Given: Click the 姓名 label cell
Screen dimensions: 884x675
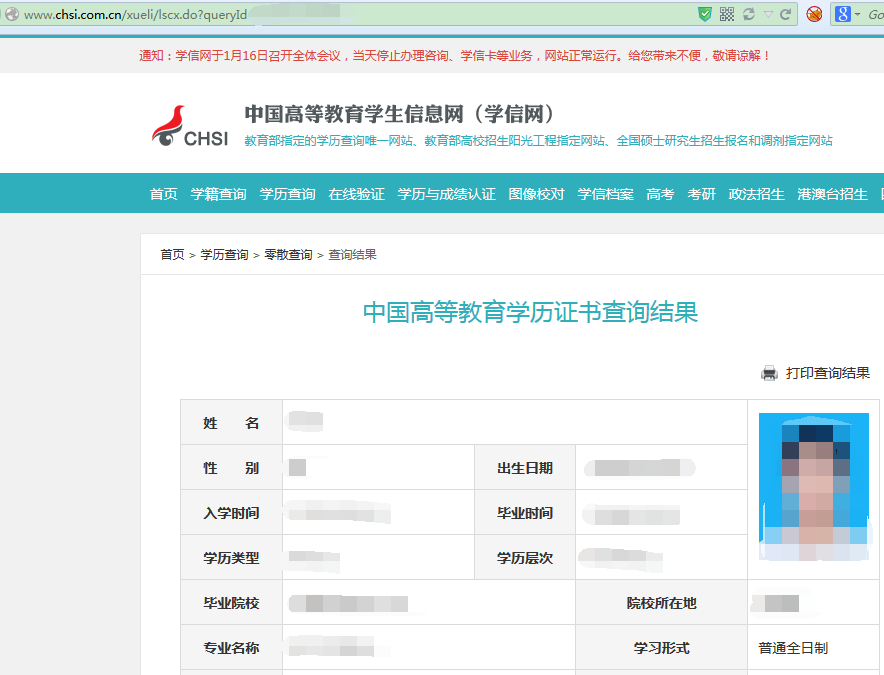Looking at the screenshot, I should coord(231,422).
